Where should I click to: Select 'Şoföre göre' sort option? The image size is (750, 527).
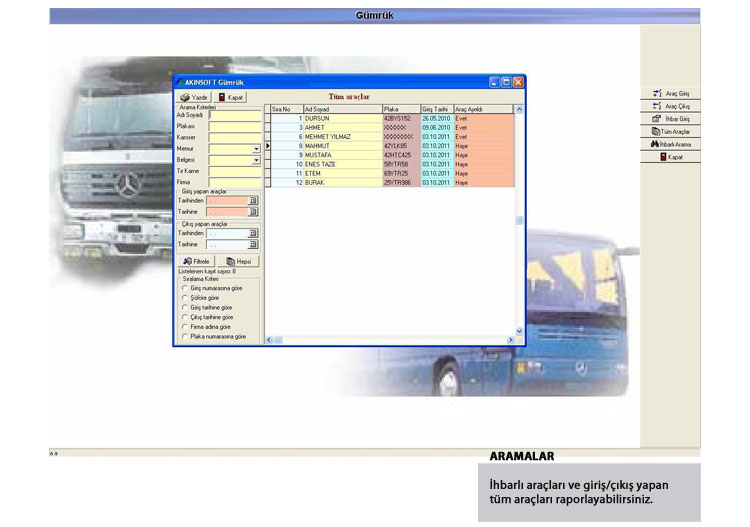coord(185,297)
